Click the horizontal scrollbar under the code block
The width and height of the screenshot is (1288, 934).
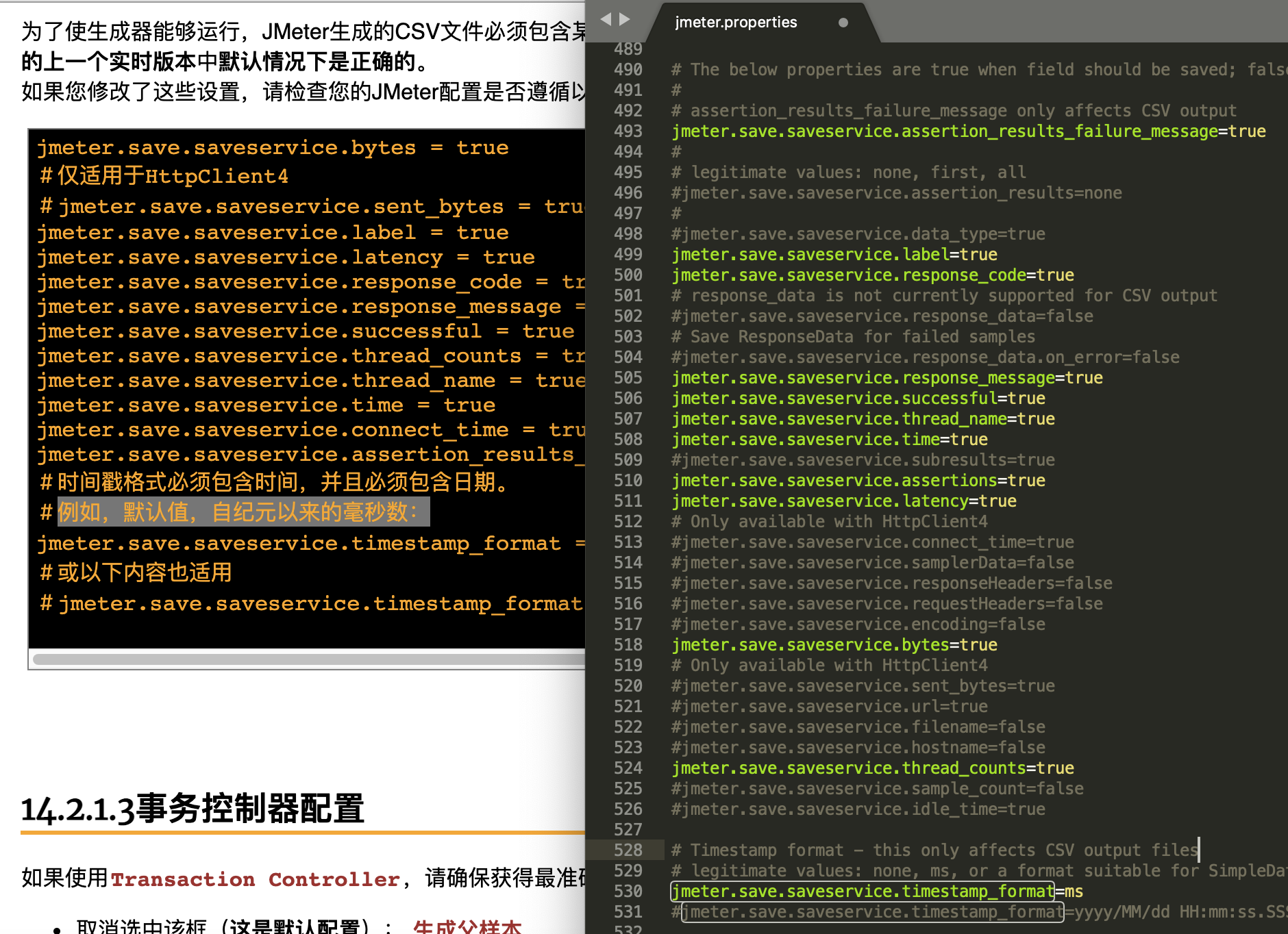coord(308,659)
